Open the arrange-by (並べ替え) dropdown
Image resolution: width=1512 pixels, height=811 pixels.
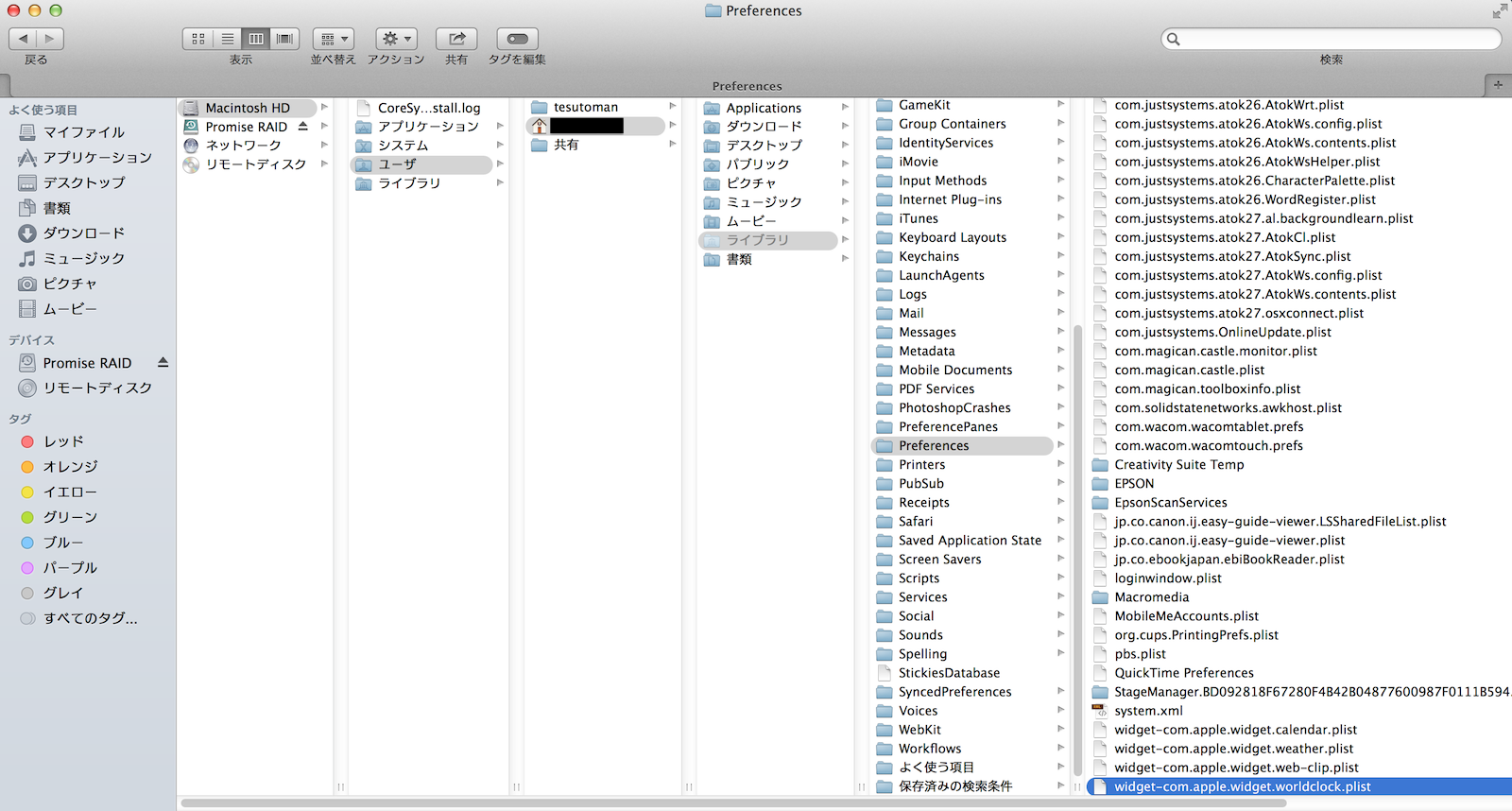pyautogui.click(x=334, y=39)
